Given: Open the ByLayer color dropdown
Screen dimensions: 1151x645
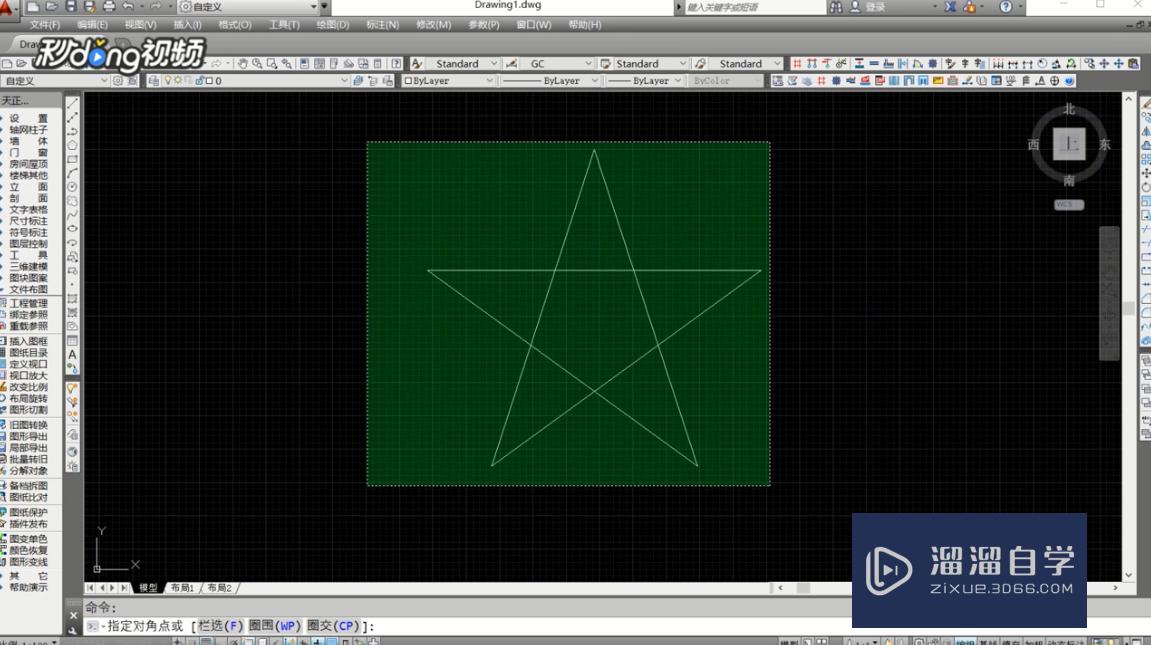Looking at the screenshot, I should (x=490, y=81).
